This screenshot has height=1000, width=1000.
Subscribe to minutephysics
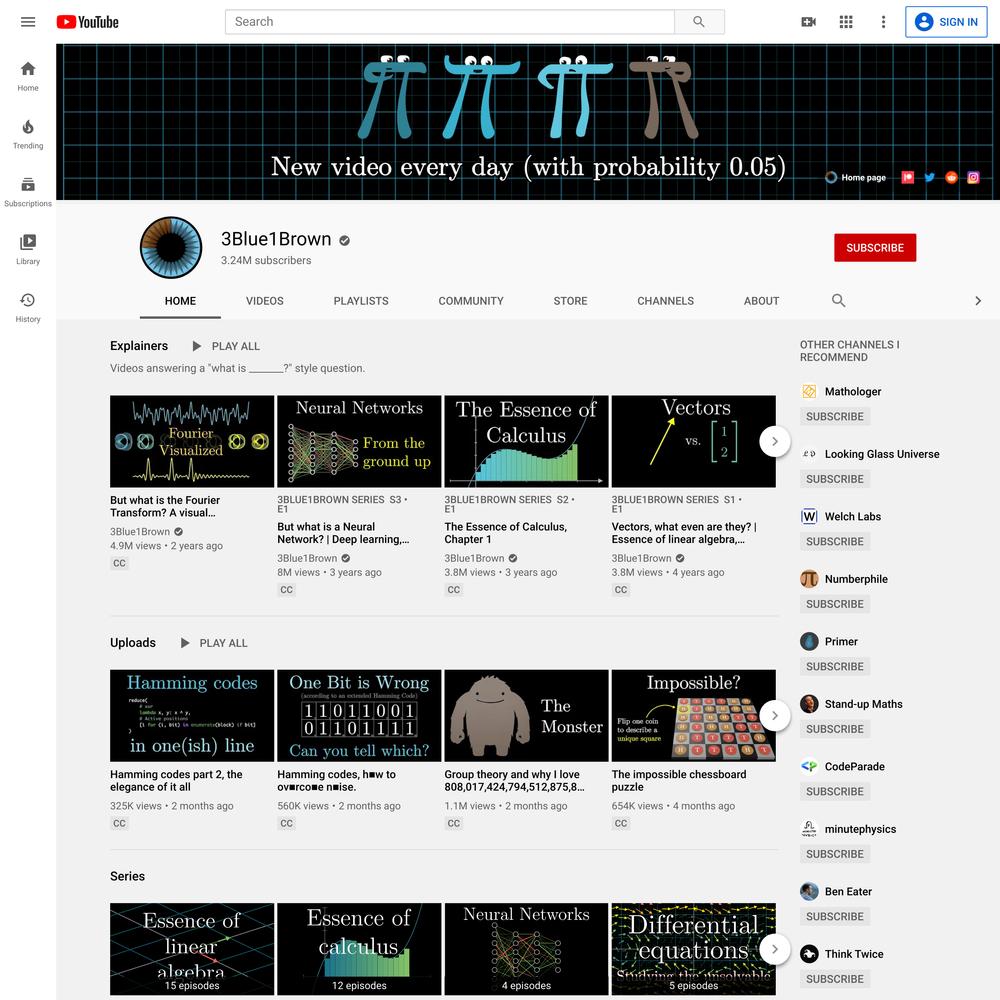(x=835, y=854)
